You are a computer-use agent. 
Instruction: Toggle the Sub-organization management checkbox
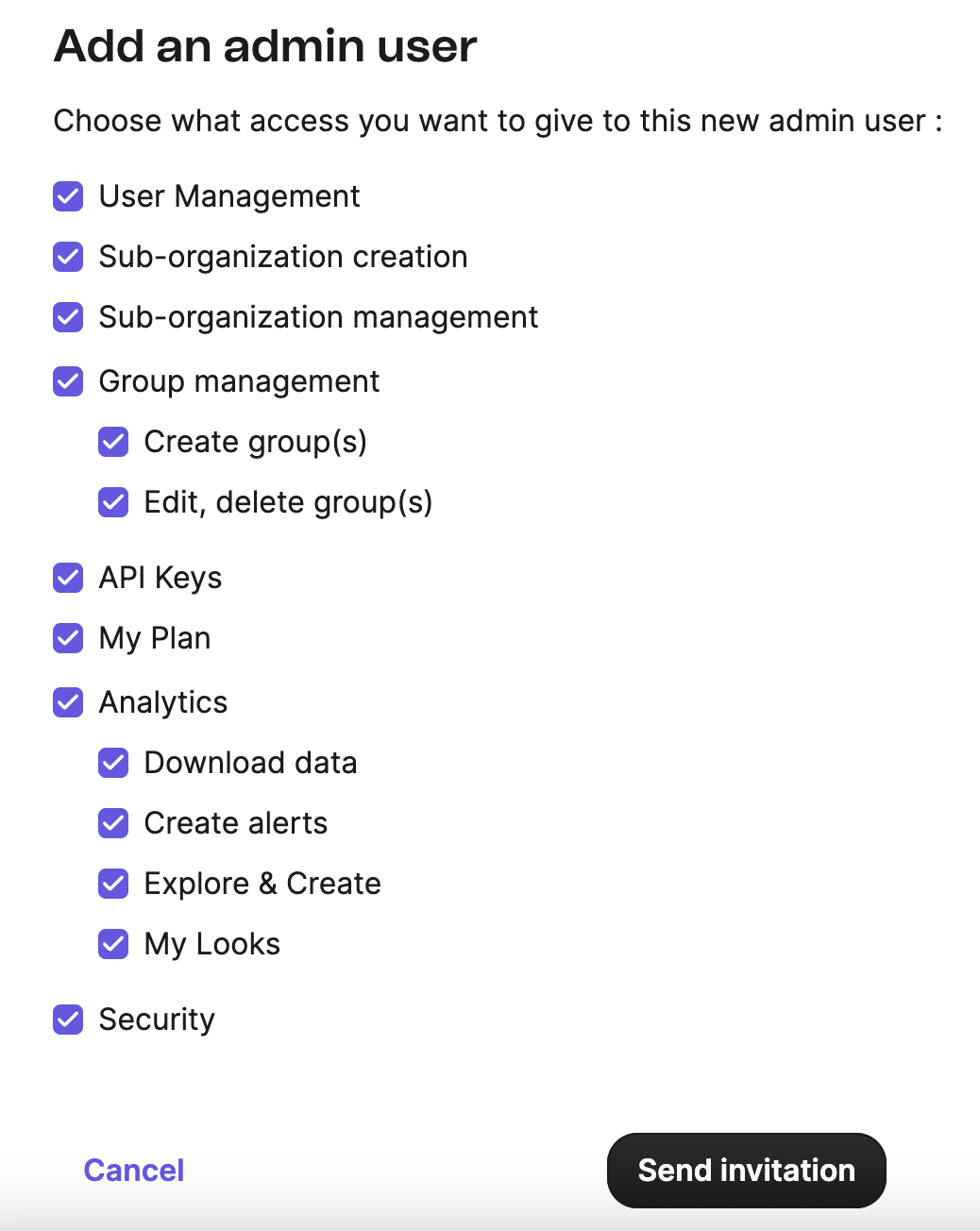tap(68, 317)
